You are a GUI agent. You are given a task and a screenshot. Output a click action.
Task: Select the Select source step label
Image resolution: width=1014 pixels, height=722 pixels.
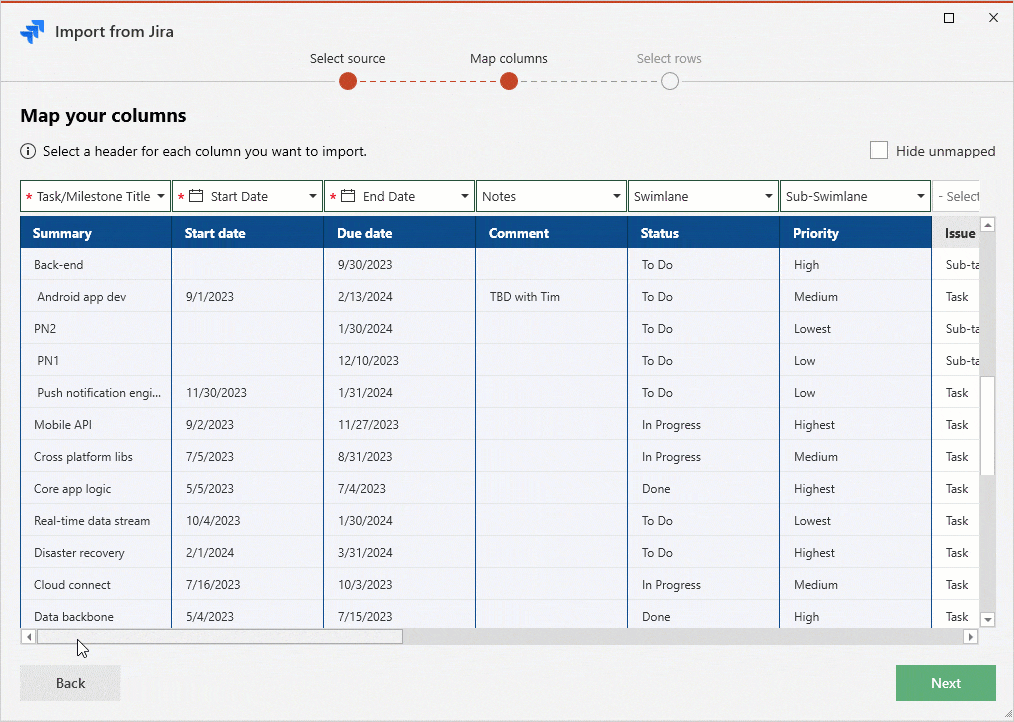coord(347,58)
